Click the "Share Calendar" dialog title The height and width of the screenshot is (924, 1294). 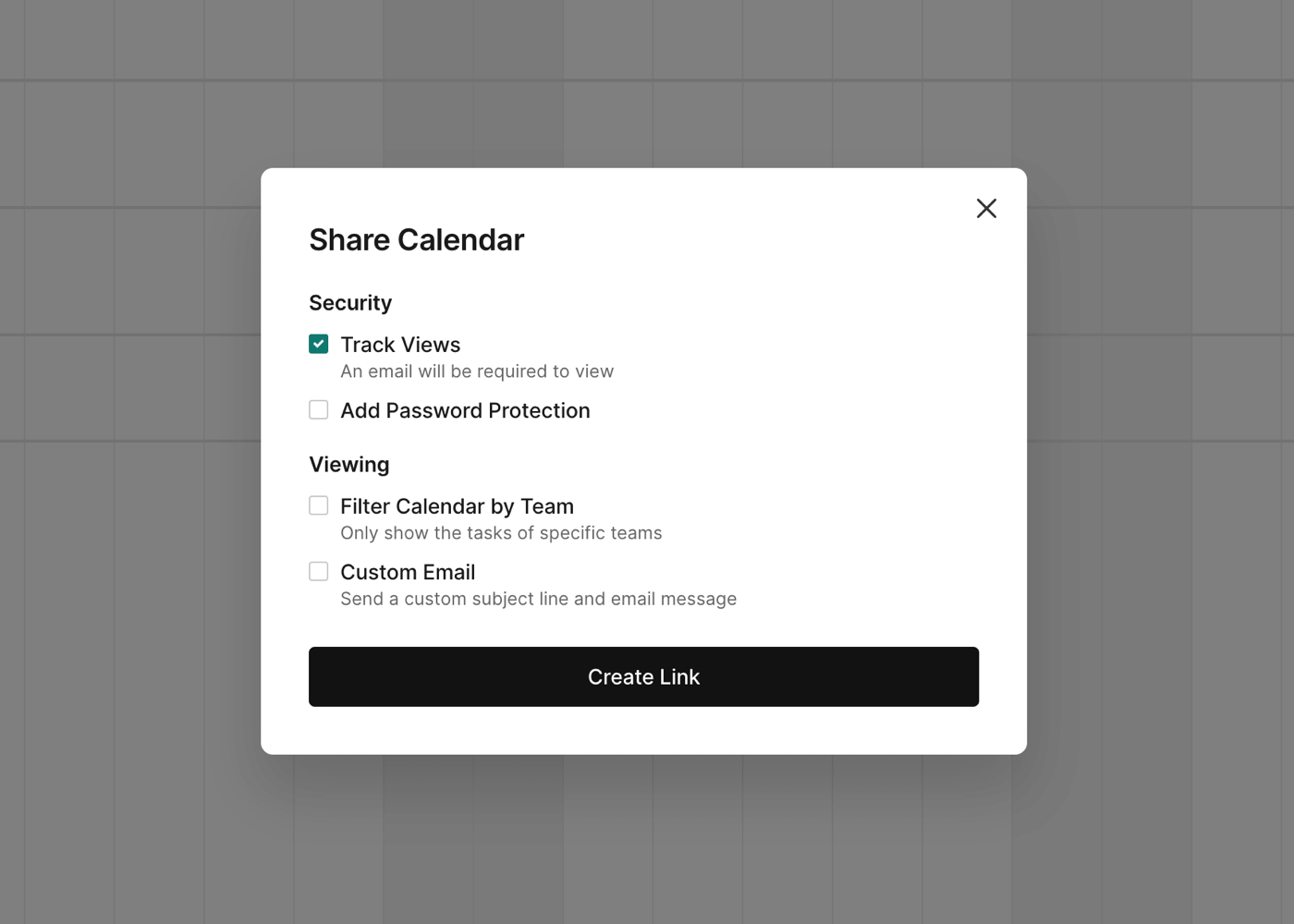click(x=416, y=240)
